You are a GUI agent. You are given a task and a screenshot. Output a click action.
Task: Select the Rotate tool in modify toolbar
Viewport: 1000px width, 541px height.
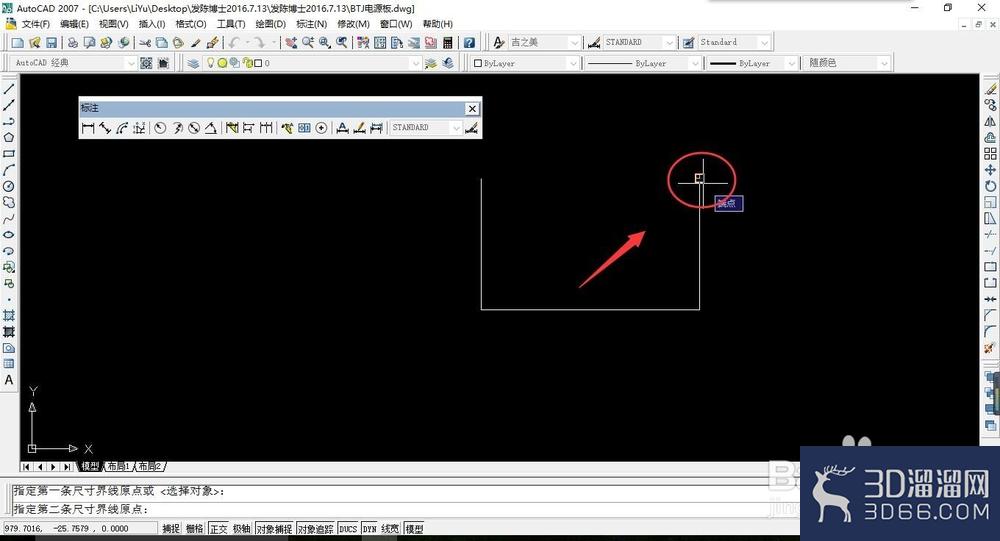(x=990, y=186)
